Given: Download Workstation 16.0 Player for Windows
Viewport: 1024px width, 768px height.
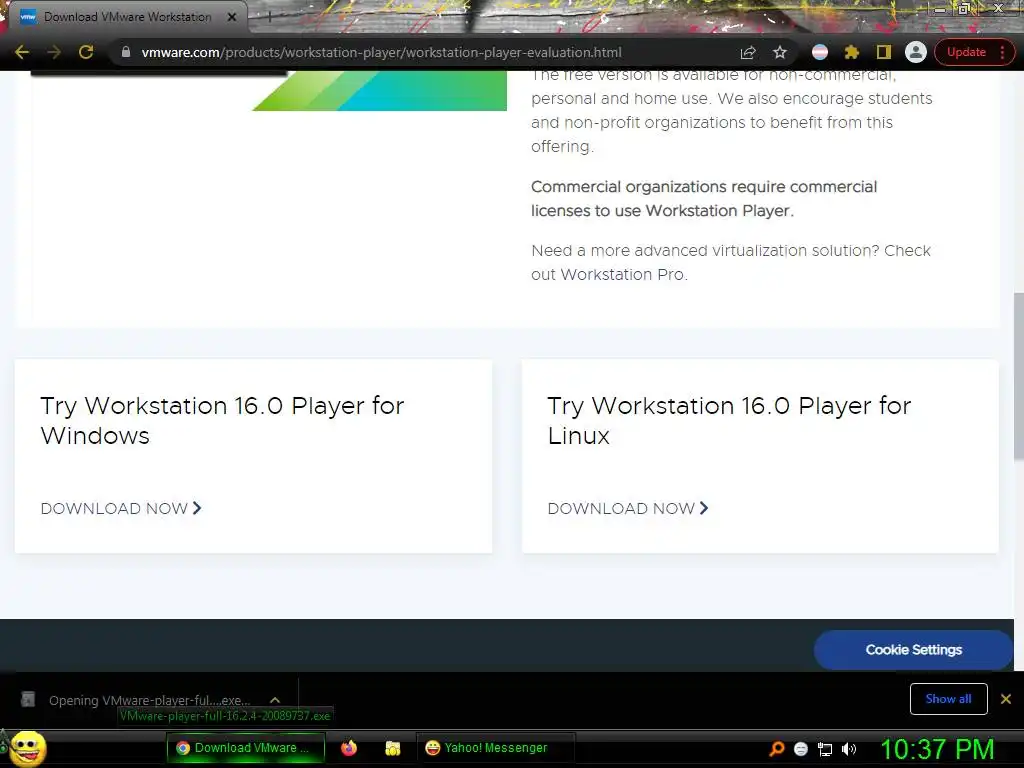Looking at the screenshot, I should 121,508.
